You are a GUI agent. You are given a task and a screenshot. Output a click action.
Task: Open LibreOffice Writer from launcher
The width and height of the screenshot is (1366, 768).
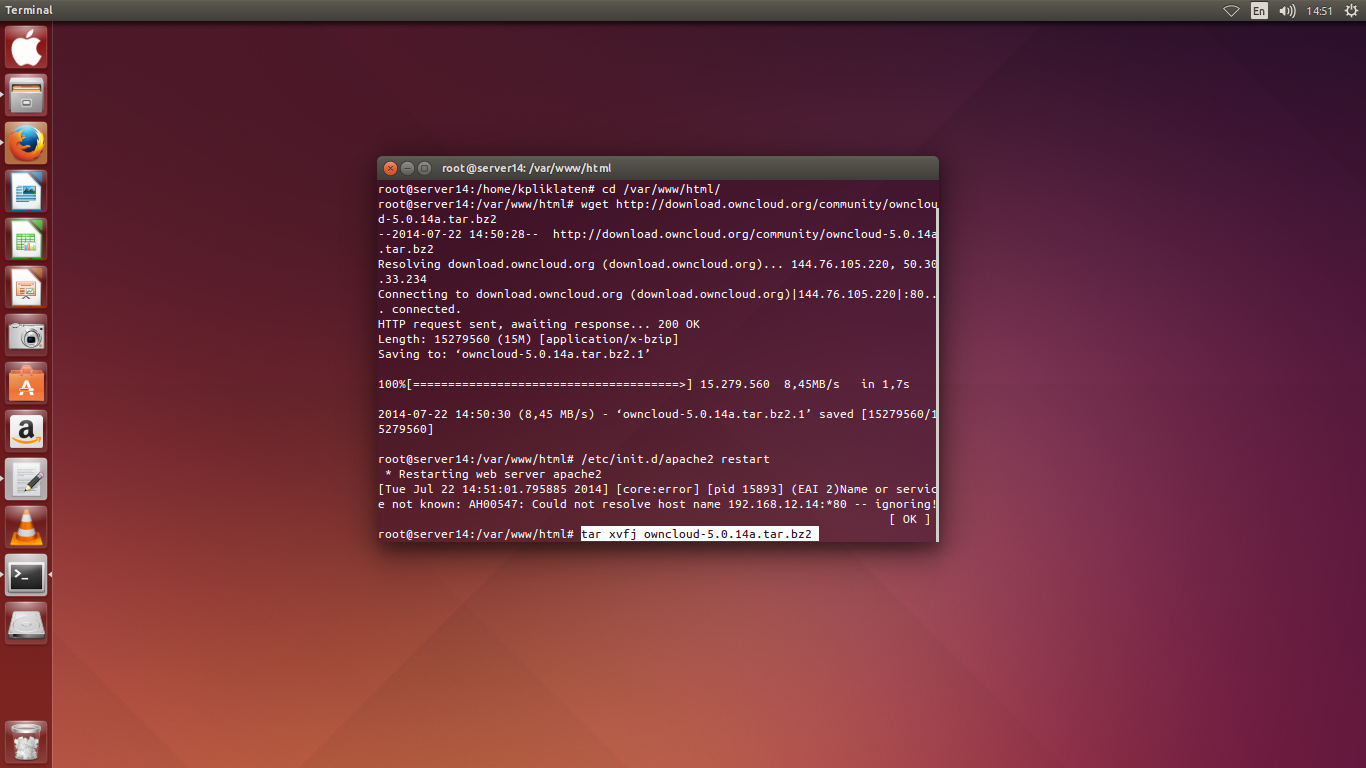26,191
